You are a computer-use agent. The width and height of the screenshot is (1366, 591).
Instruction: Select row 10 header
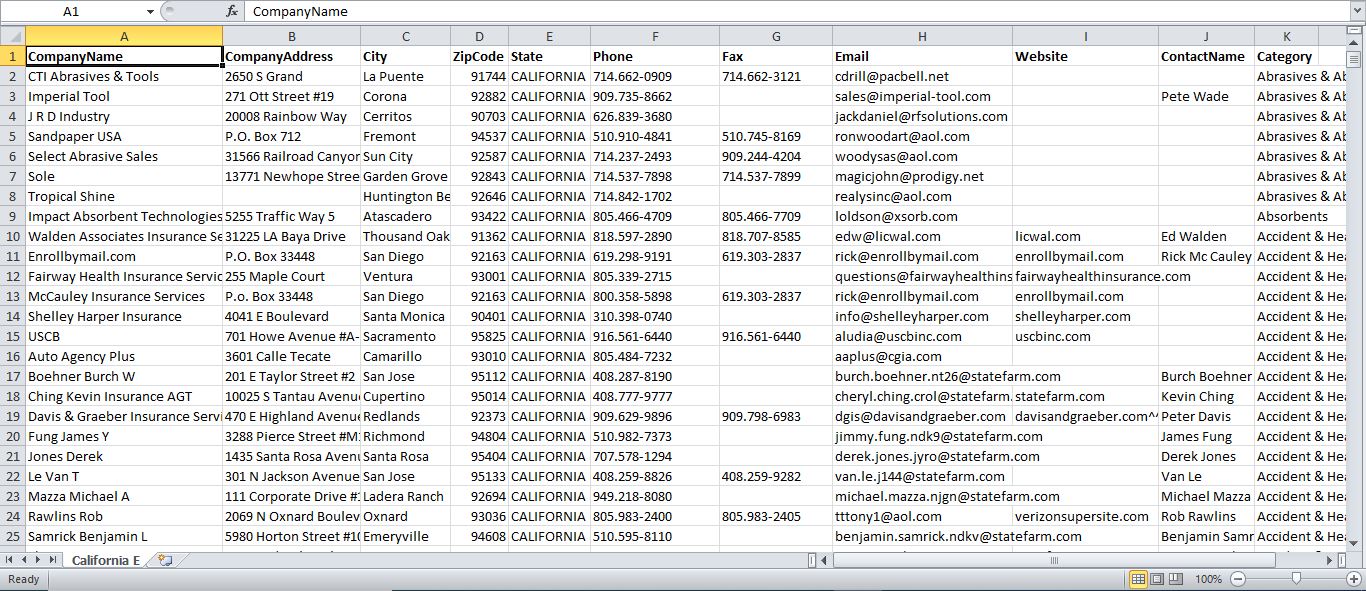pos(12,236)
